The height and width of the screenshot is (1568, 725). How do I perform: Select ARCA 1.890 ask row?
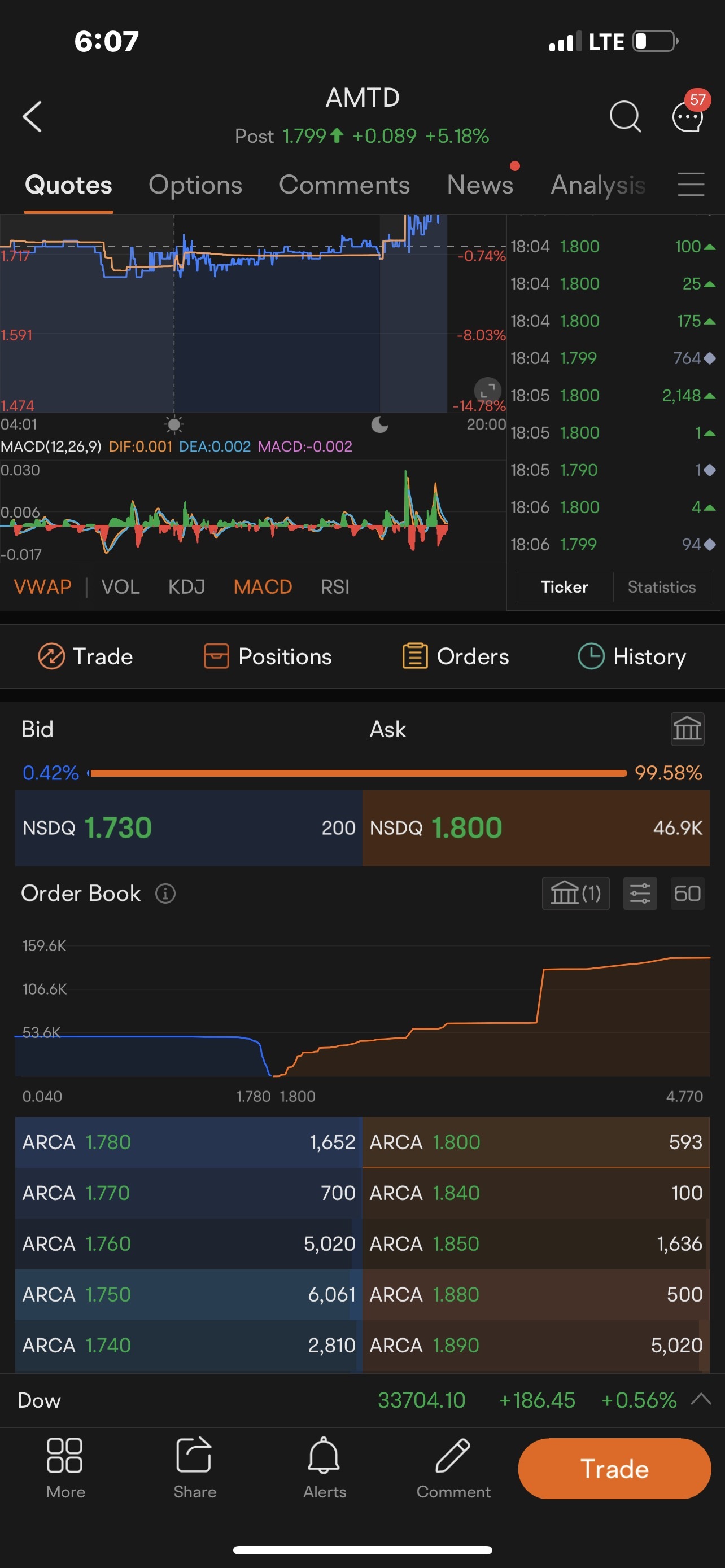[x=536, y=1345]
